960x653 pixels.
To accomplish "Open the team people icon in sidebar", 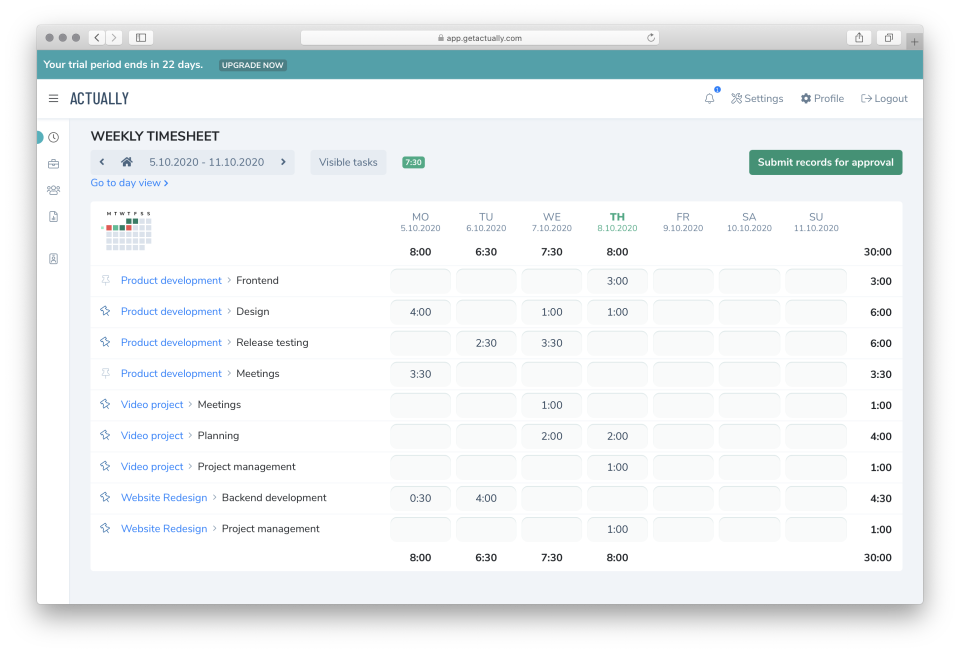I will pyautogui.click(x=54, y=190).
